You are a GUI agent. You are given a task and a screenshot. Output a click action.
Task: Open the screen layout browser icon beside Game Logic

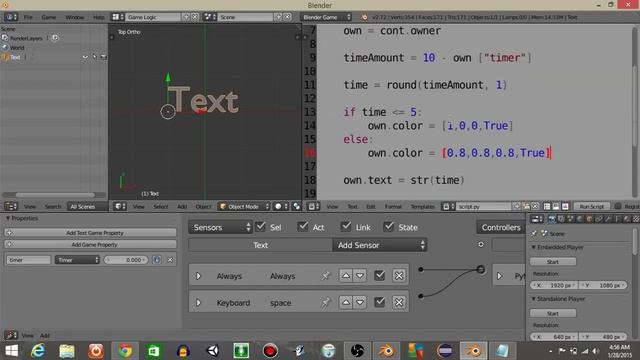coord(118,17)
